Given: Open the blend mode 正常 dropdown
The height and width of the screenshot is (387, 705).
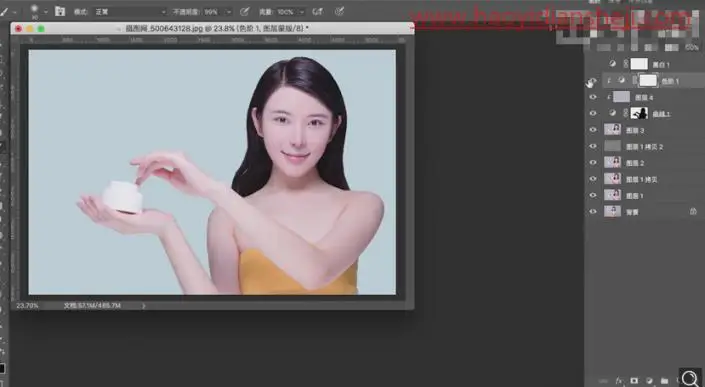Looking at the screenshot, I should coord(129,12).
